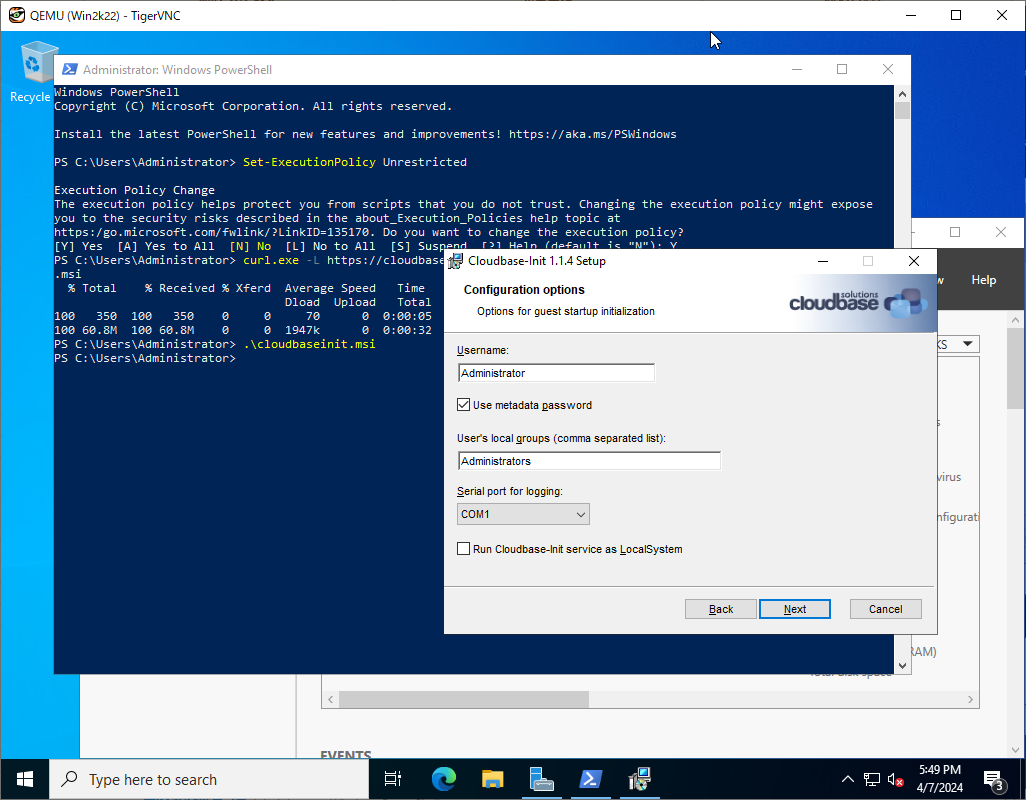Open the Serial port for logging dropdown
Image resolution: width=1026 pixels, height=800 pixels.
pos(523,514)
